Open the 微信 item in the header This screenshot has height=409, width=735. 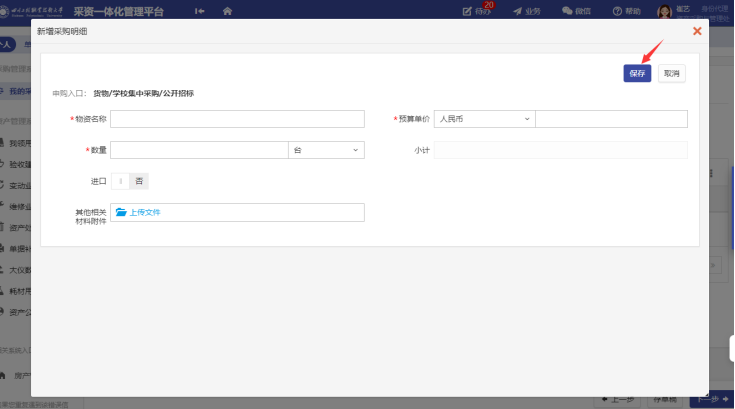[577, 11]
